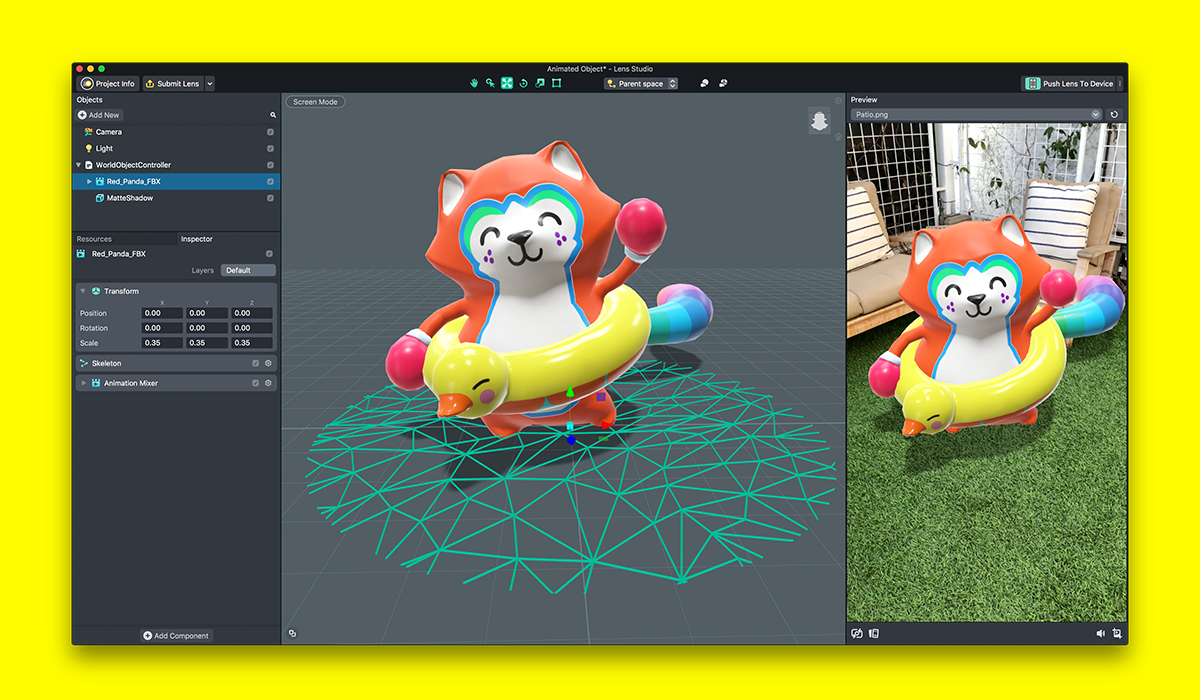Click the bottom-left viewport layout icon
This screenshot has height=700, width=1200.
pos(292,633)
